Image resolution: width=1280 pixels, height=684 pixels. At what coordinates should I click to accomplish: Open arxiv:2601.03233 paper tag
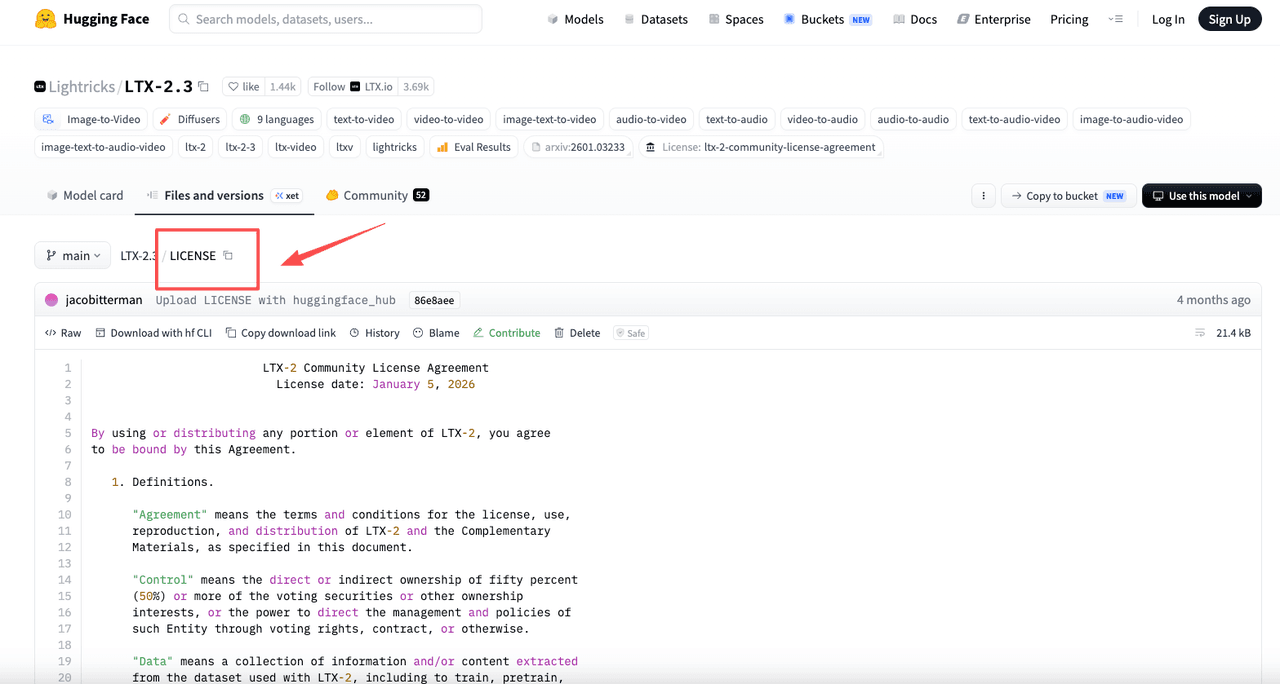tap(577, 147)
